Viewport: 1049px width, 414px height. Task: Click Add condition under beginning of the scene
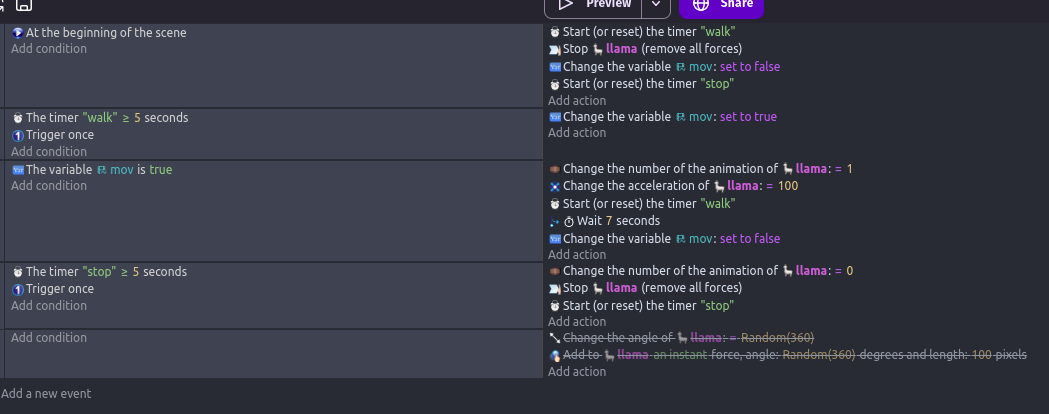(x=49, y=49)
